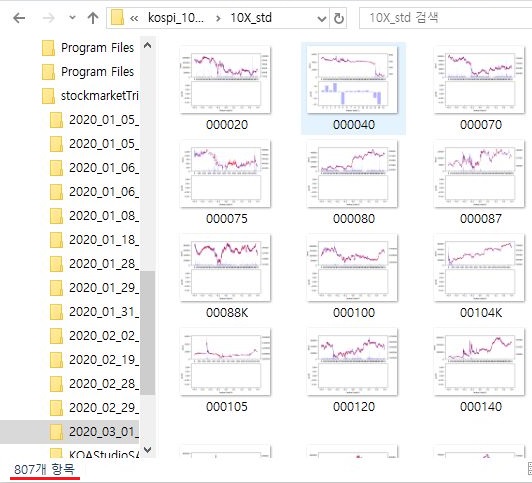Select 2020_01_31_ folder in tree

pos(94,312)
